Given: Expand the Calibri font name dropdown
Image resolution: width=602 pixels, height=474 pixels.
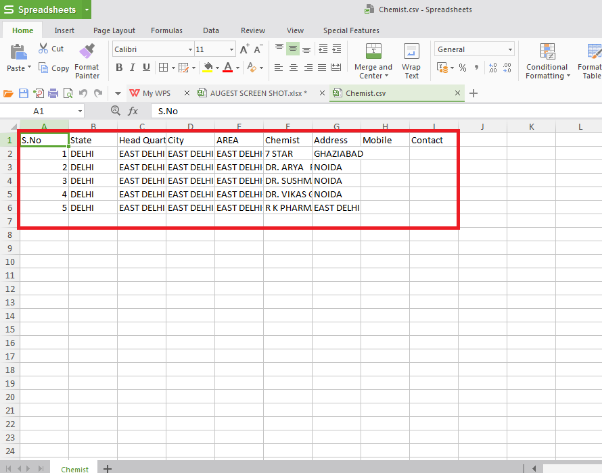Looking at the screenshot, I should [x=187, y=49].
